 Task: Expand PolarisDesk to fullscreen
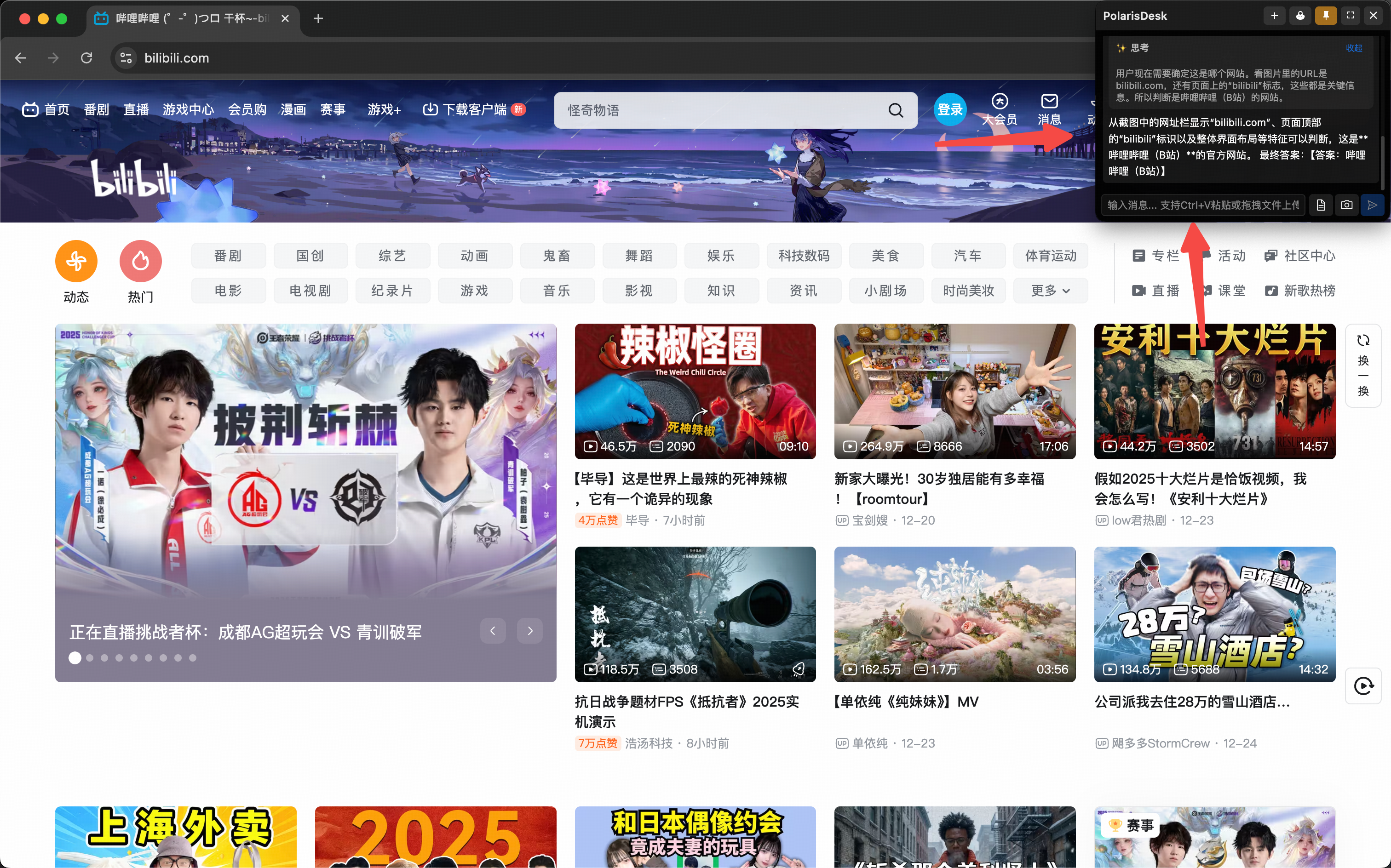[x=1350, y=16]
